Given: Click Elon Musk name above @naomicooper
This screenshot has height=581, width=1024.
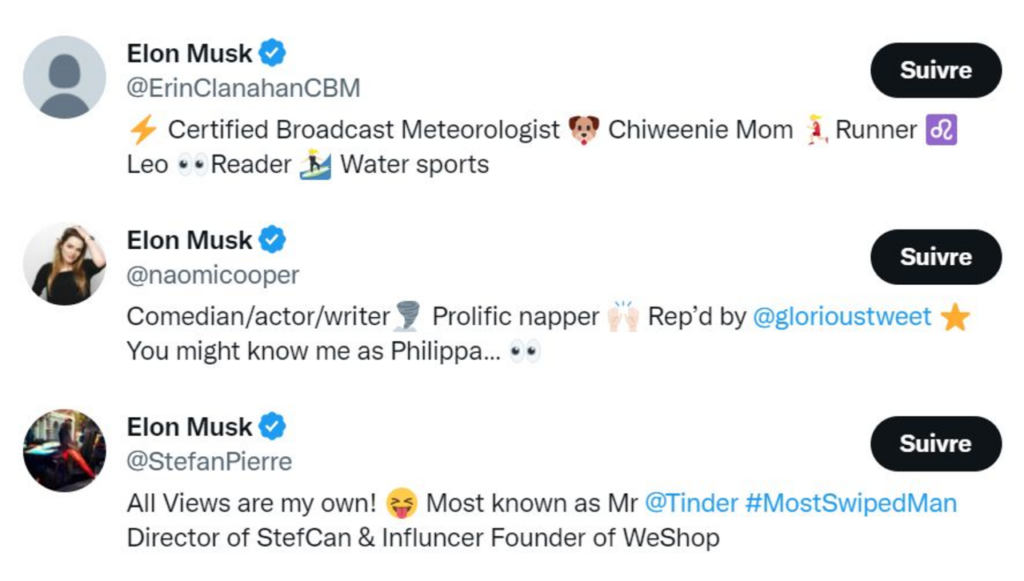Looking at the screenshot, I should 189,240.
